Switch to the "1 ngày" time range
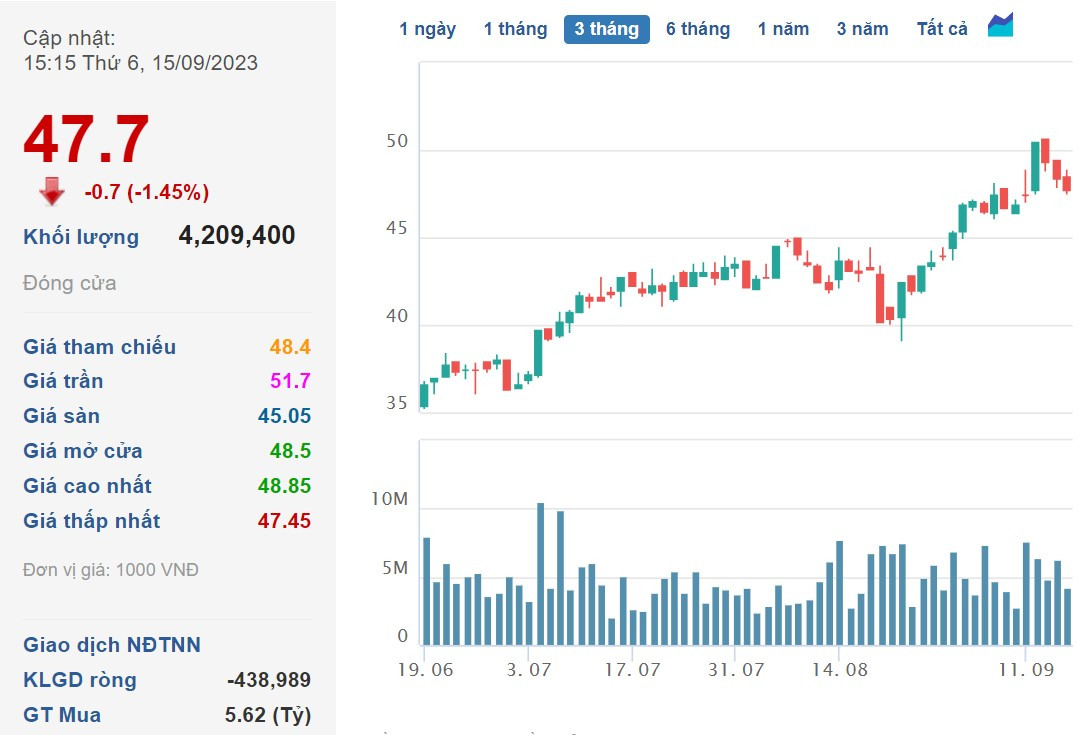The image size is (1078, 735). coord(427,29)
